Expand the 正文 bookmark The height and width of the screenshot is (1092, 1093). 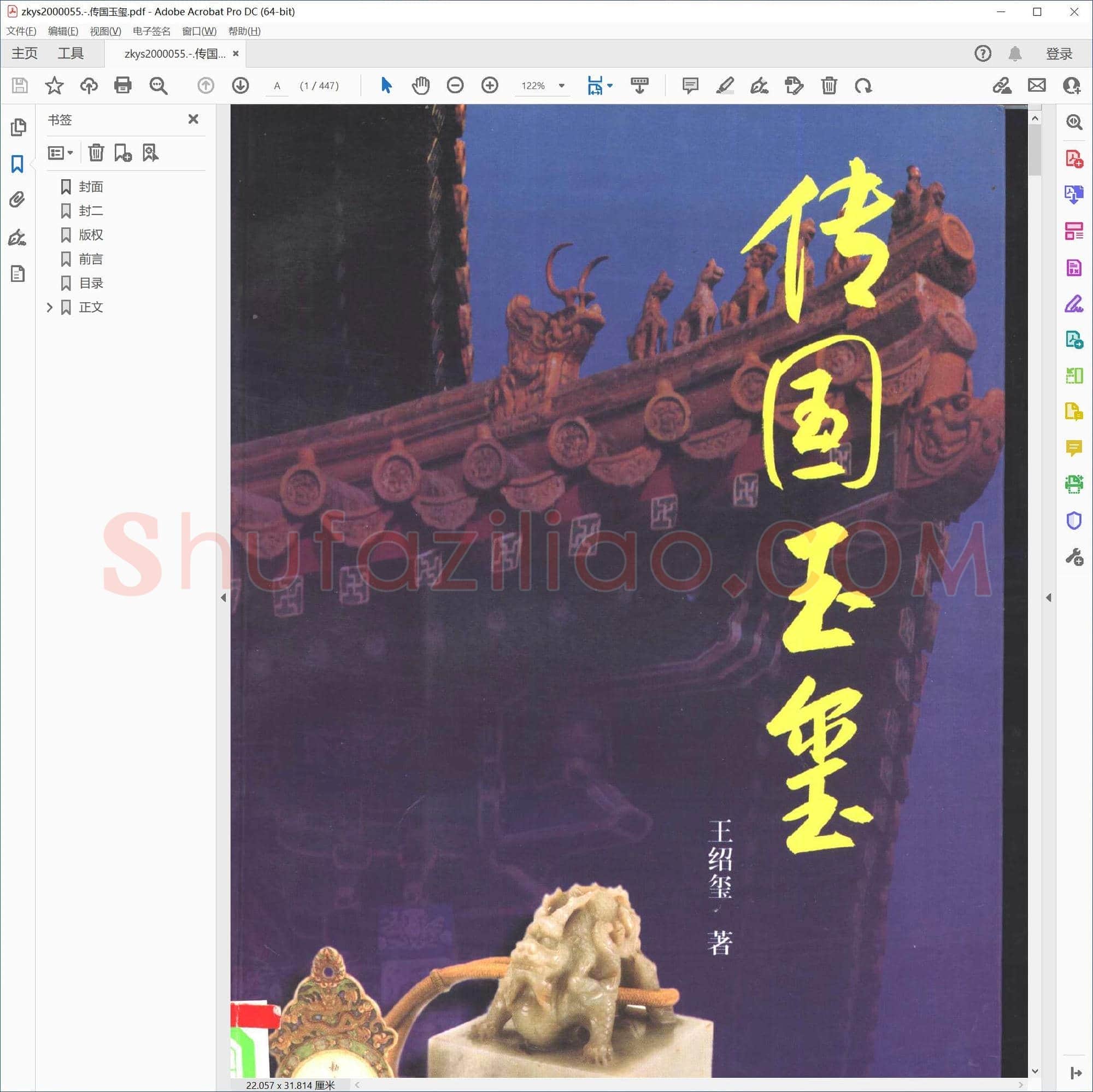tap(50, 307)
